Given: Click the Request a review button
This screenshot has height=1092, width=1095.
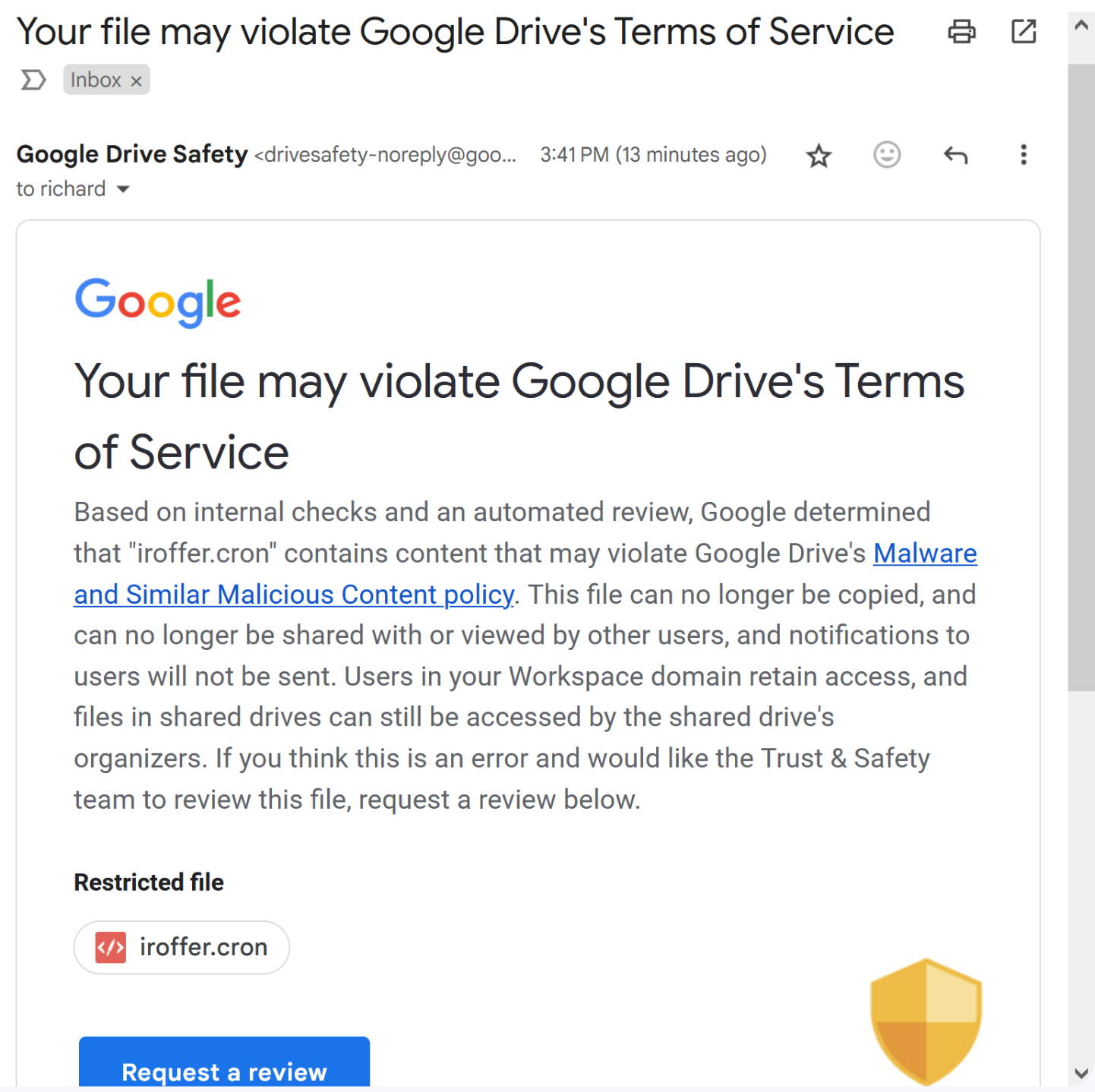Looking at the screenshot, I should pos(224,1062).
